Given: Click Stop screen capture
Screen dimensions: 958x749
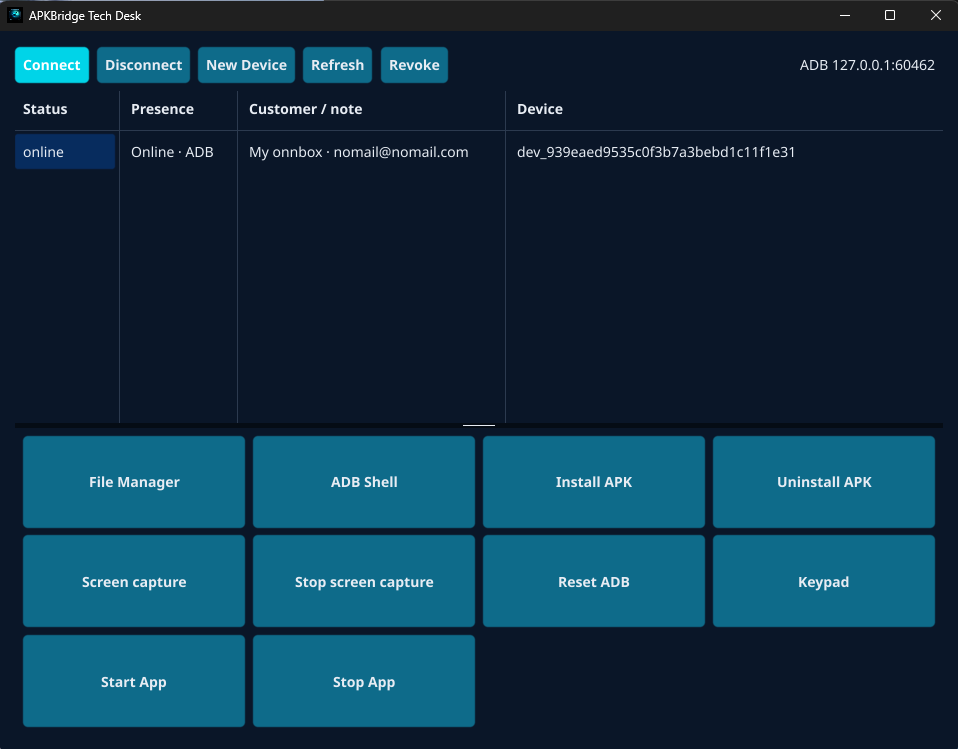Looking at the screenshot, I should pyautogui.click(x=364, y=582).
